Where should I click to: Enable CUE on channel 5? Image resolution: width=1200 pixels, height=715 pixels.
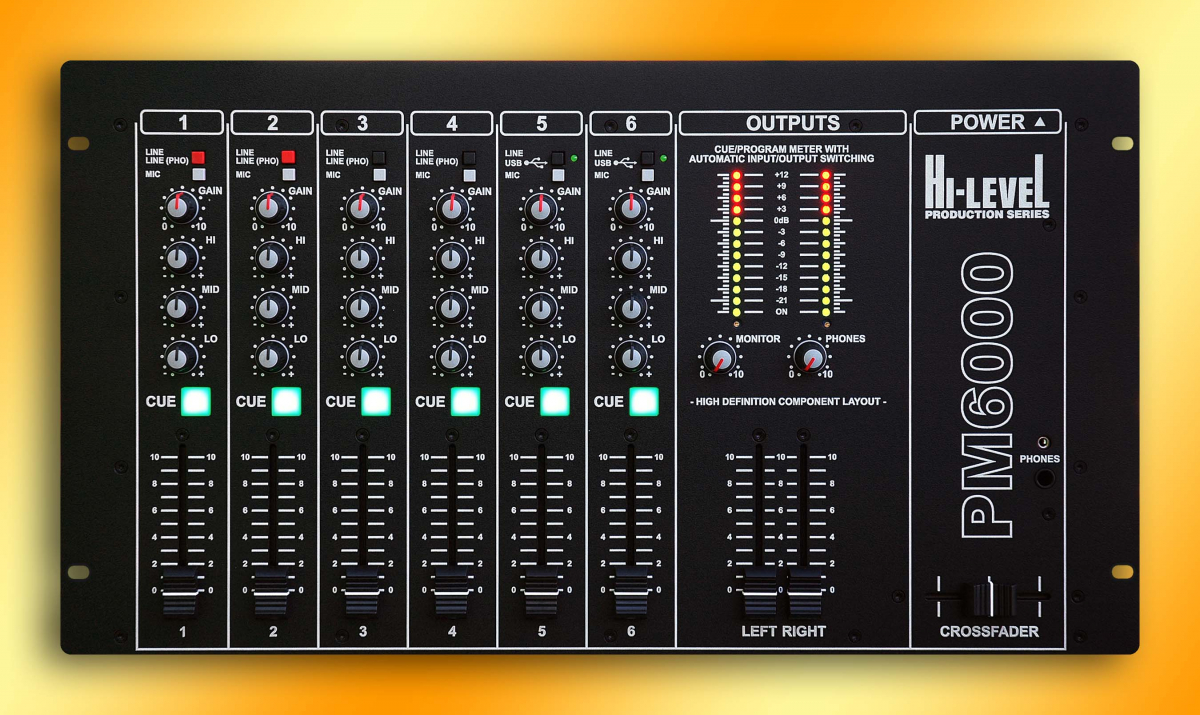click(x=555, y=402)
